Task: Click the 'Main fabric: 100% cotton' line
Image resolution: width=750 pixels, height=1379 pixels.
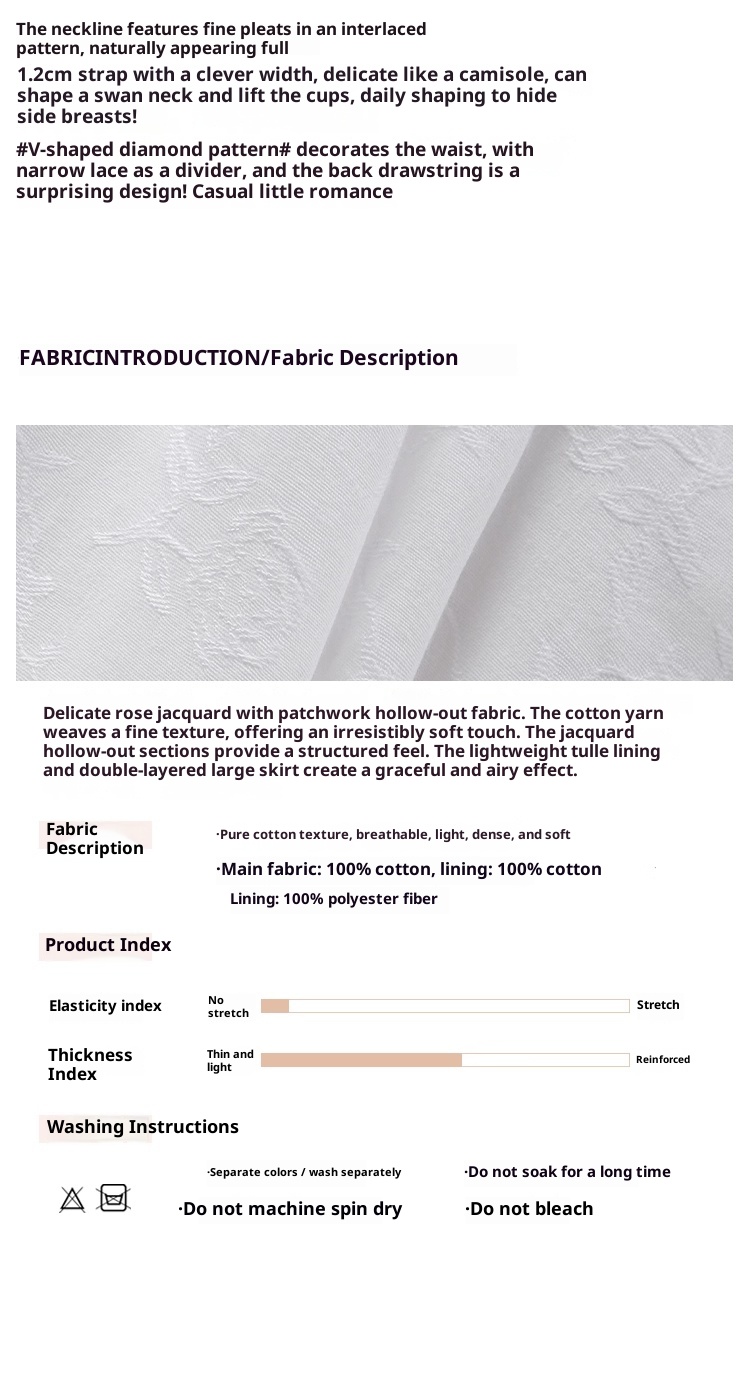Action: click(409, 870)
